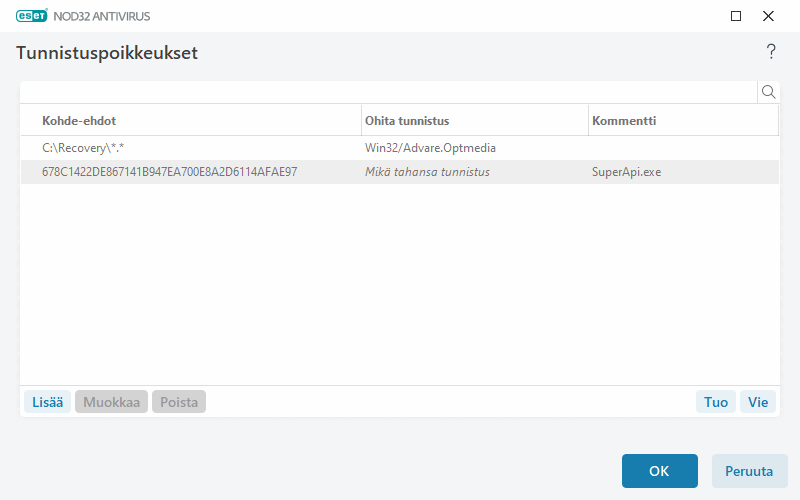This screenshot has height=500, width=800.
Task: Click the Muokkaa button
Action: (111, 402)
